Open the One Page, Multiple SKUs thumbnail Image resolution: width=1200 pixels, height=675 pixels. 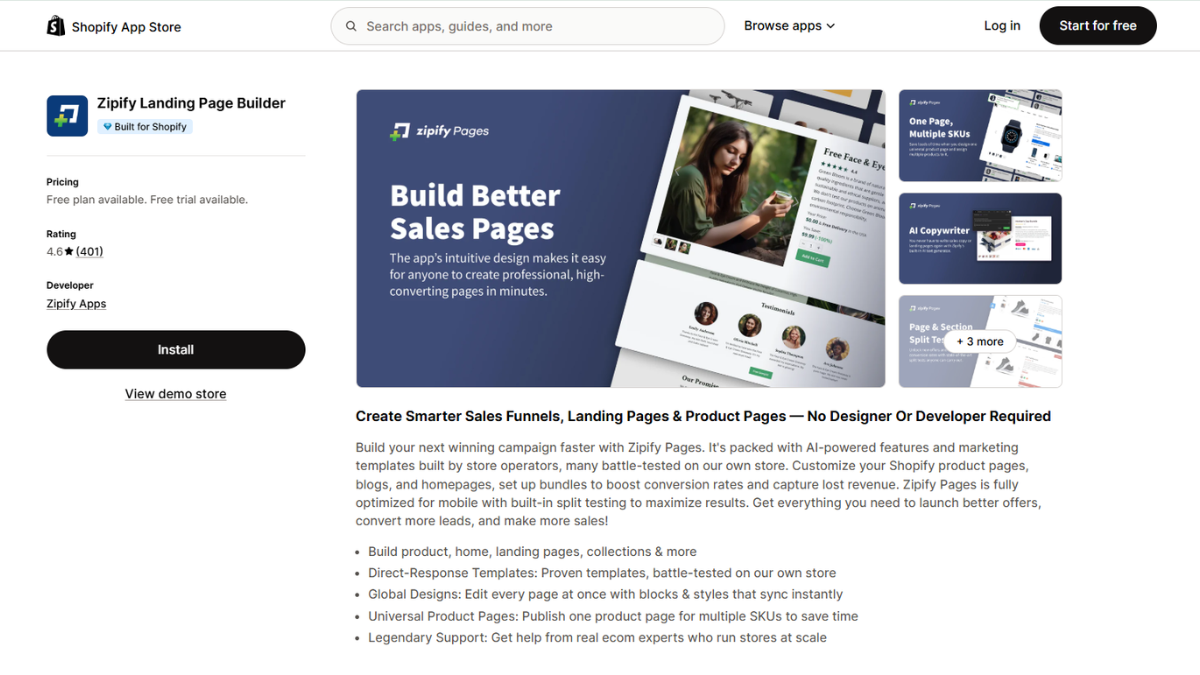pyautogui.click(x=980, y=136)
